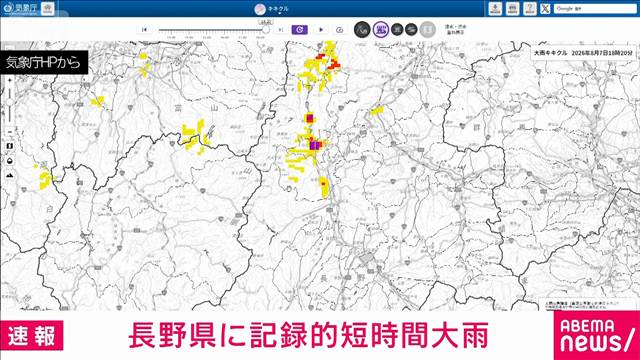Click the purple hazard cell in map center

(x=314, y=145)
